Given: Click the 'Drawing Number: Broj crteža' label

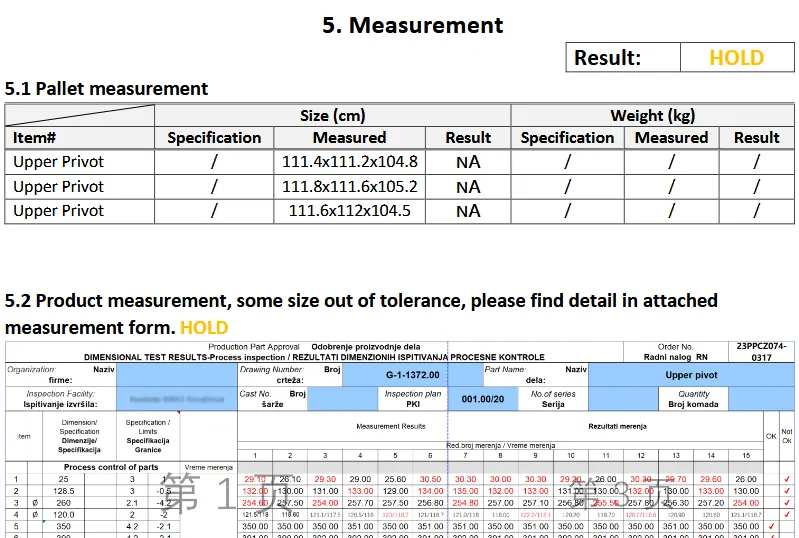Looking at the screenshot, I should [290, 374].
